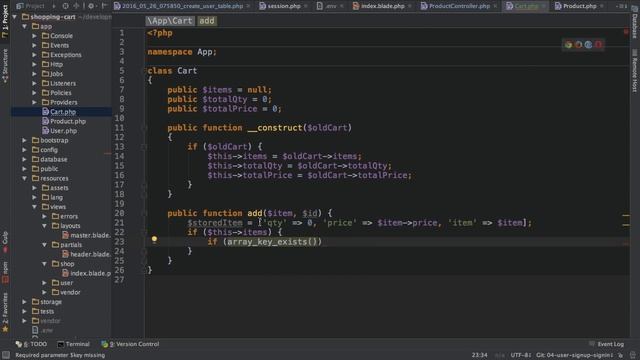Open project view settings gear icon
The width and height of the screenshot is (640, 360).
click(91, 6)
